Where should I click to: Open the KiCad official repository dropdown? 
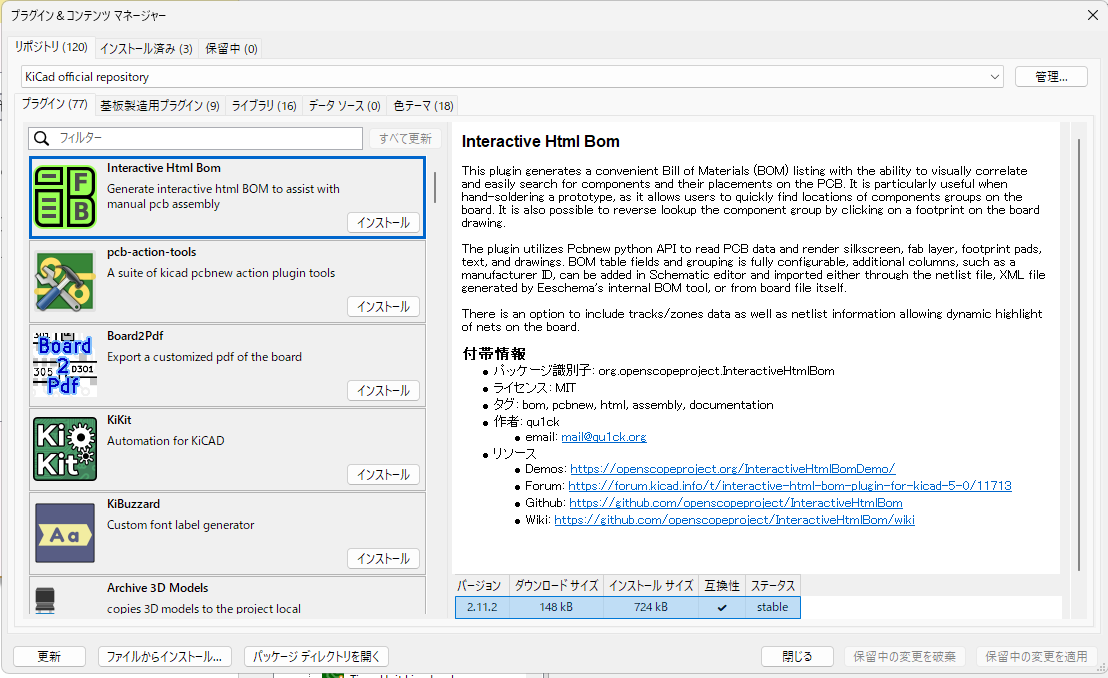[512, 76]
